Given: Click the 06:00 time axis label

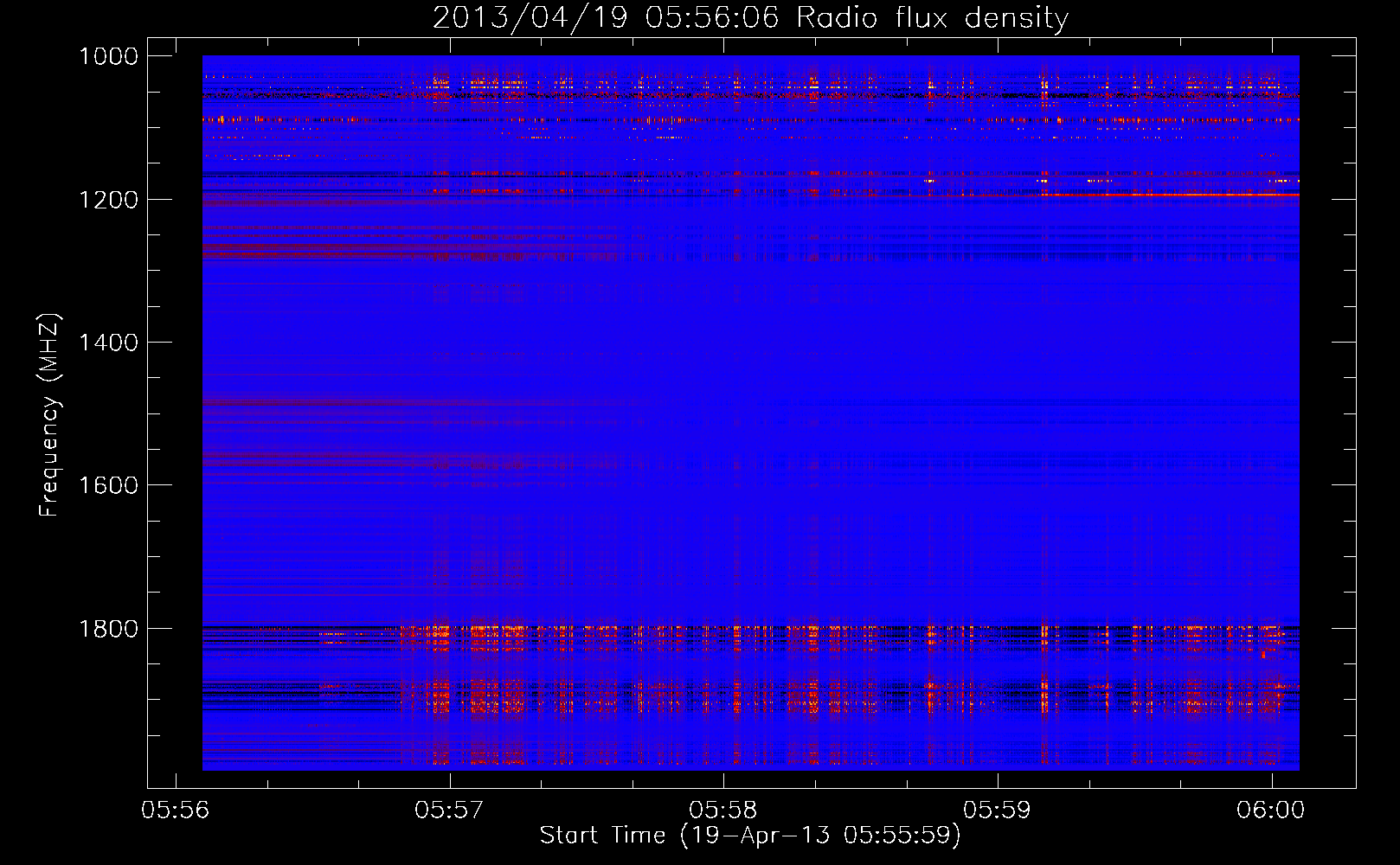Looking at the screenshot, I should [1271, 810].
